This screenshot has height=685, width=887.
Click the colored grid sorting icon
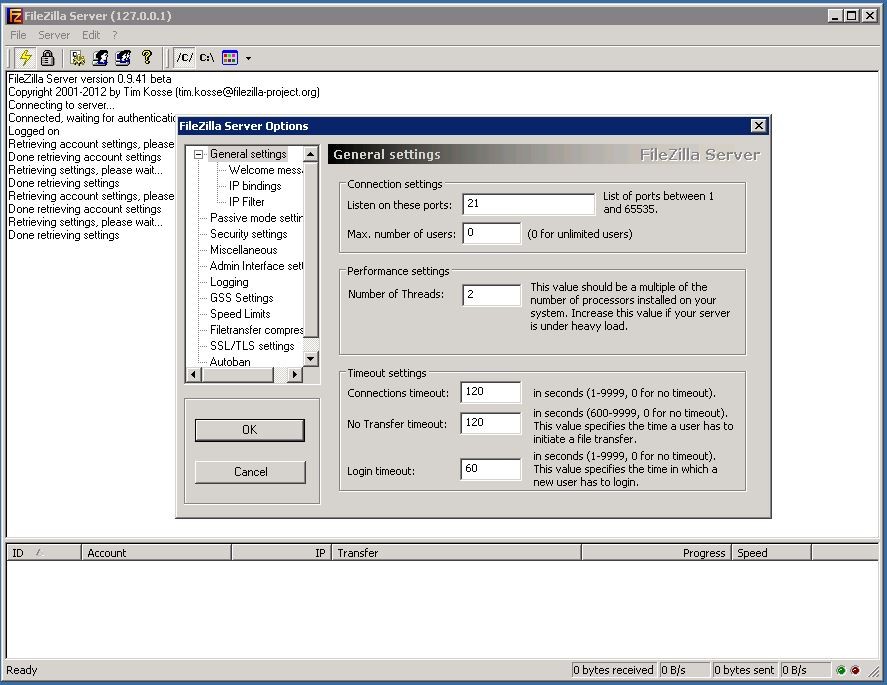(x=230, y=58)
